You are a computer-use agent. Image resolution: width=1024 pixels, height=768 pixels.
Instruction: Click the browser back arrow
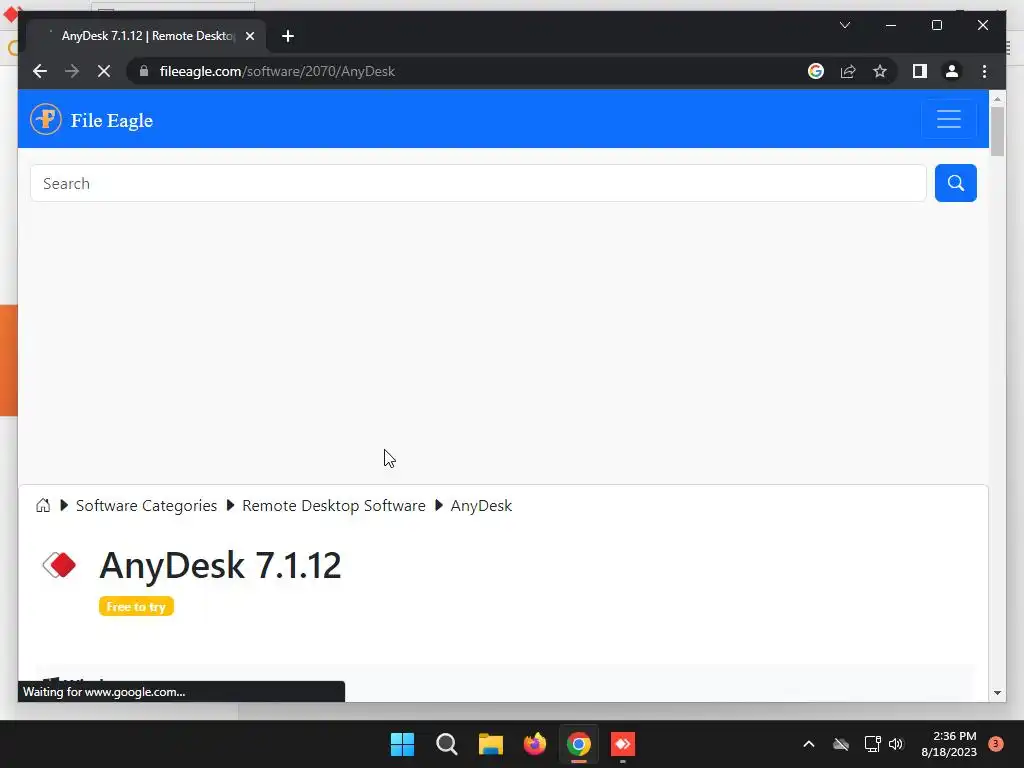tap(40, 71)
